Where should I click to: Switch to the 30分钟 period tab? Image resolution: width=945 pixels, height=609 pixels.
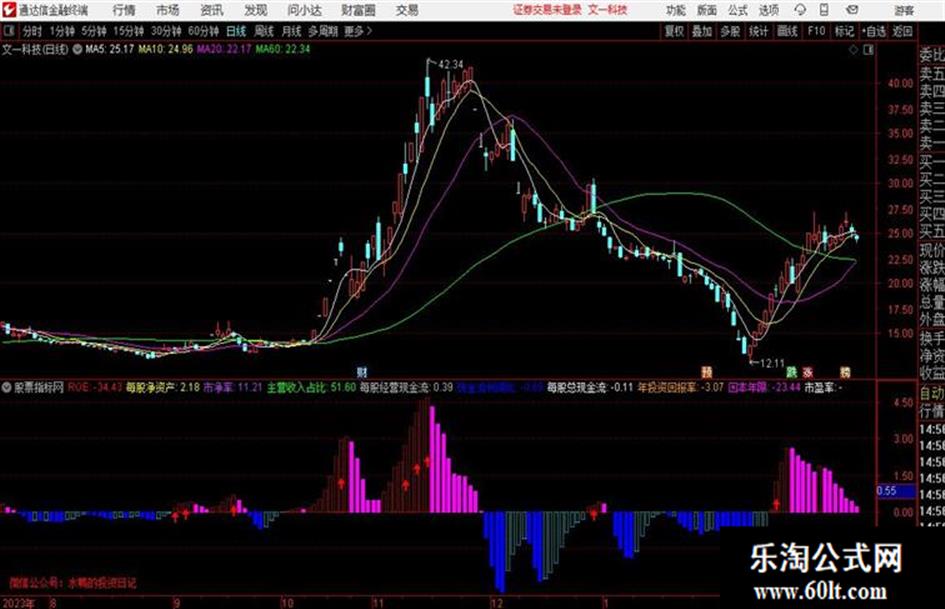(x=166, y=31)
